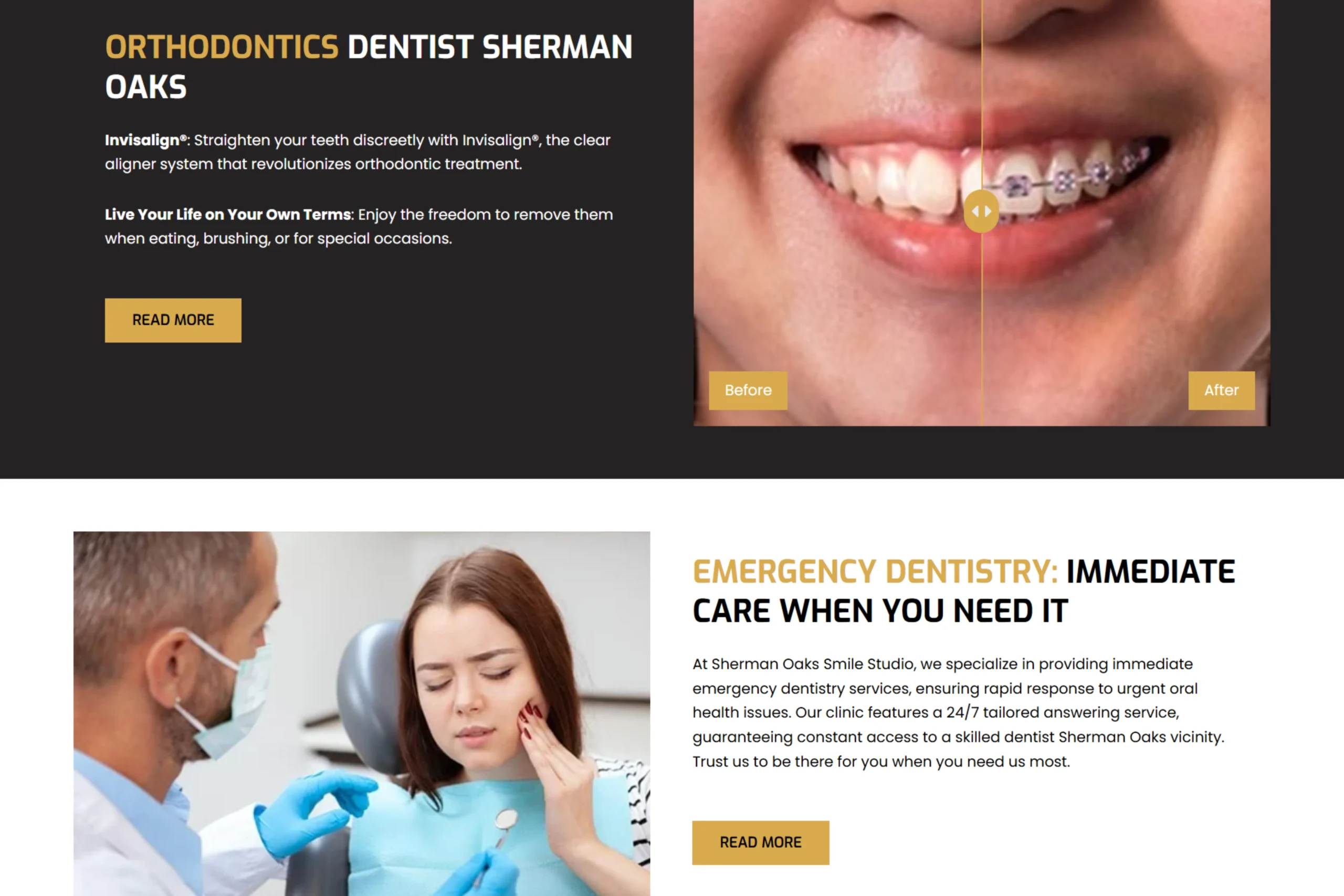The width and height of the screenshot is (1344, 896).
Task: Click READ MORE under the Orthodontics section
Action: pos(173,320)
